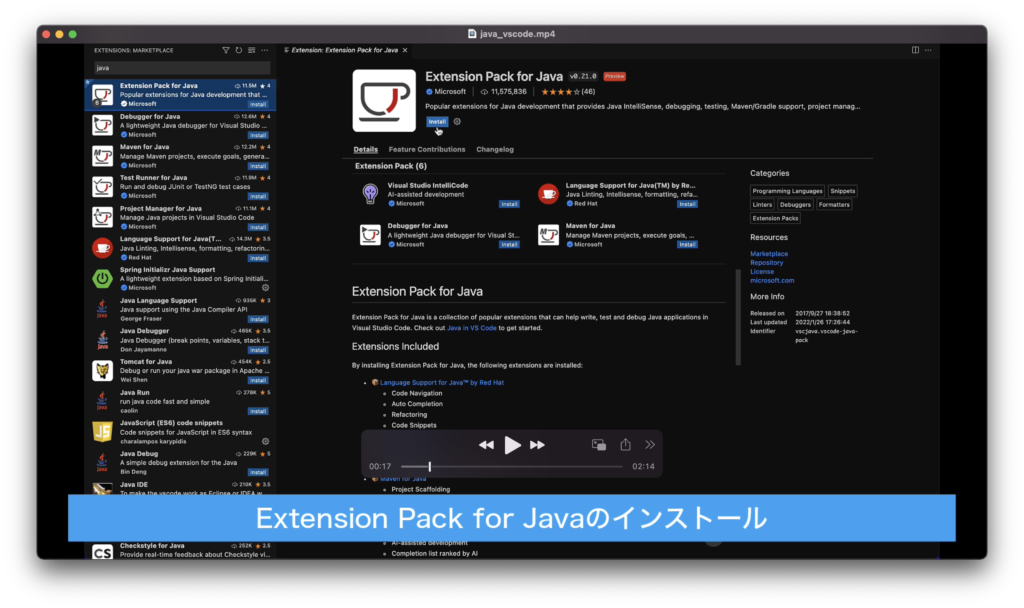Click the Refresh icon in Extensions panel
Screen dimensions: 1024x608
click(x=238, y=50)
